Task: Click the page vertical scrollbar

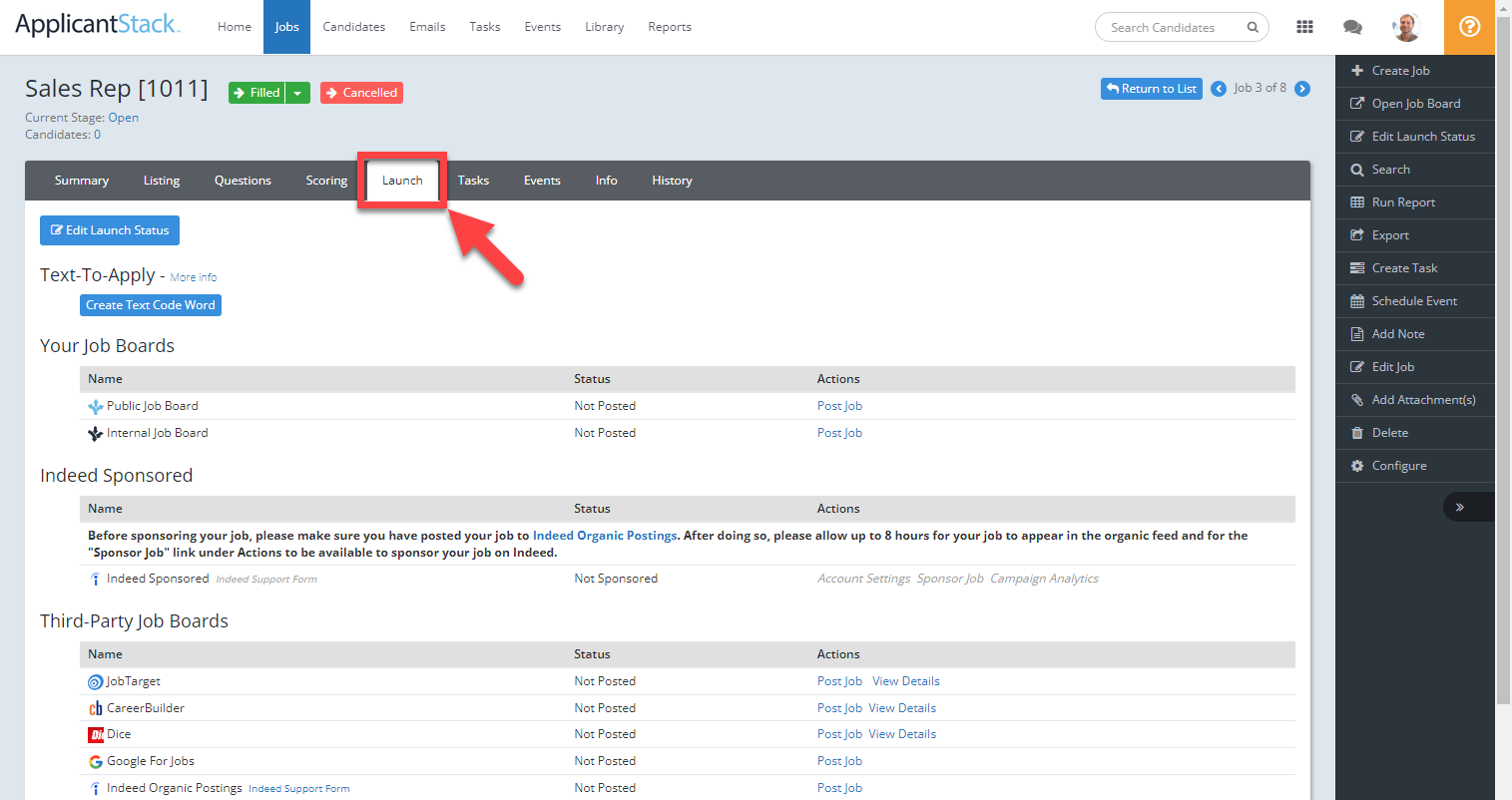Action: pyautogui.click(x=1503, y=359)
